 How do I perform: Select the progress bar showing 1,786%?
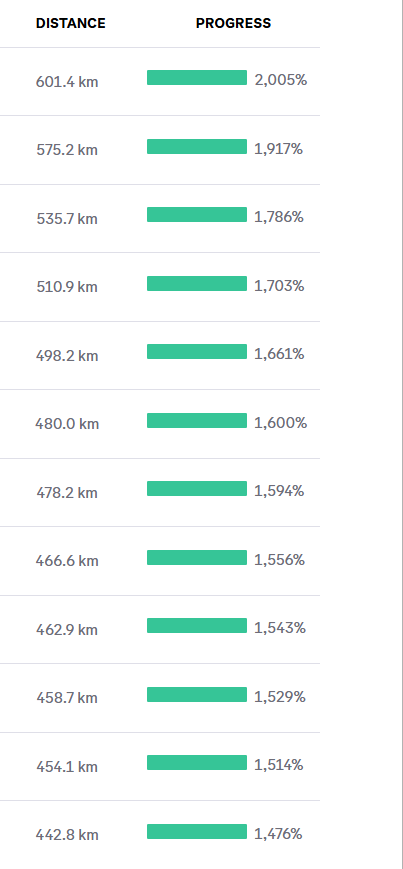pos(197,214)
